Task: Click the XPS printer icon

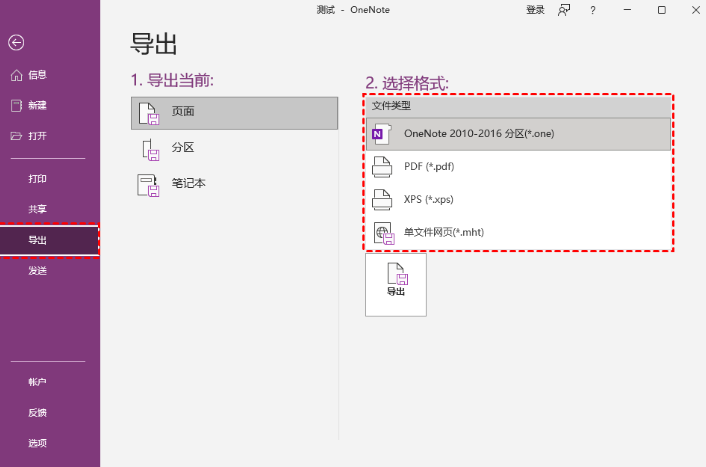Action: click(382, 200)
